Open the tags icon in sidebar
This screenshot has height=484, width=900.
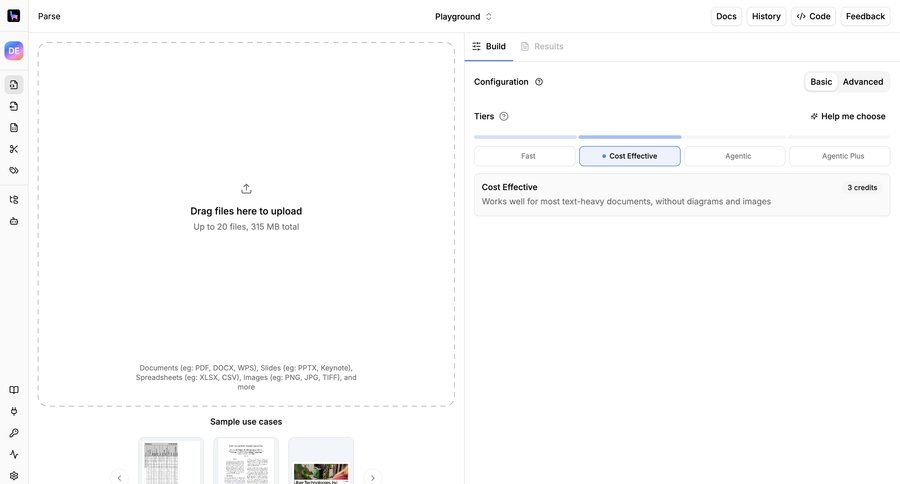[x=14, y=170]
